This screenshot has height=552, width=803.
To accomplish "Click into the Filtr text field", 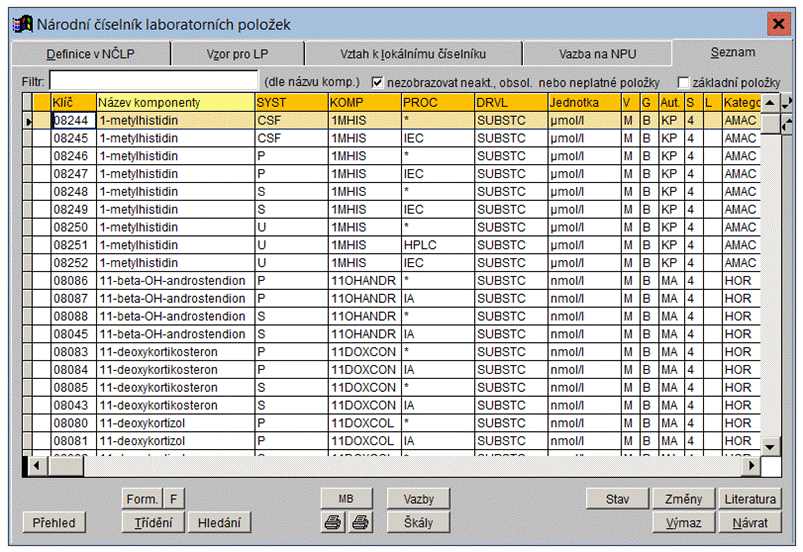I will (x=153, y=81).
